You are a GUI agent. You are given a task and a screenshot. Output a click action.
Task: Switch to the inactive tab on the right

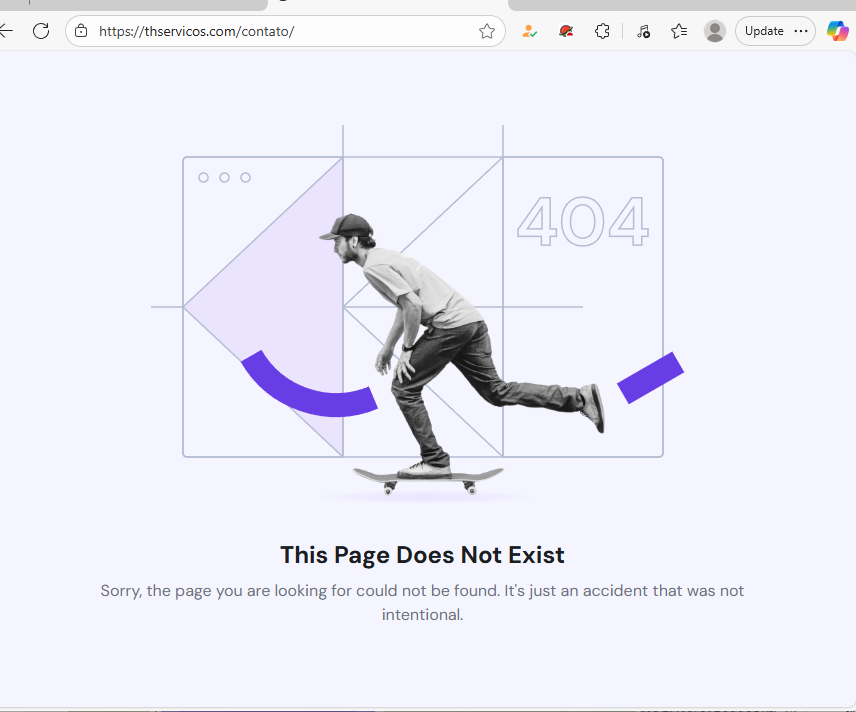pos(682,5)
